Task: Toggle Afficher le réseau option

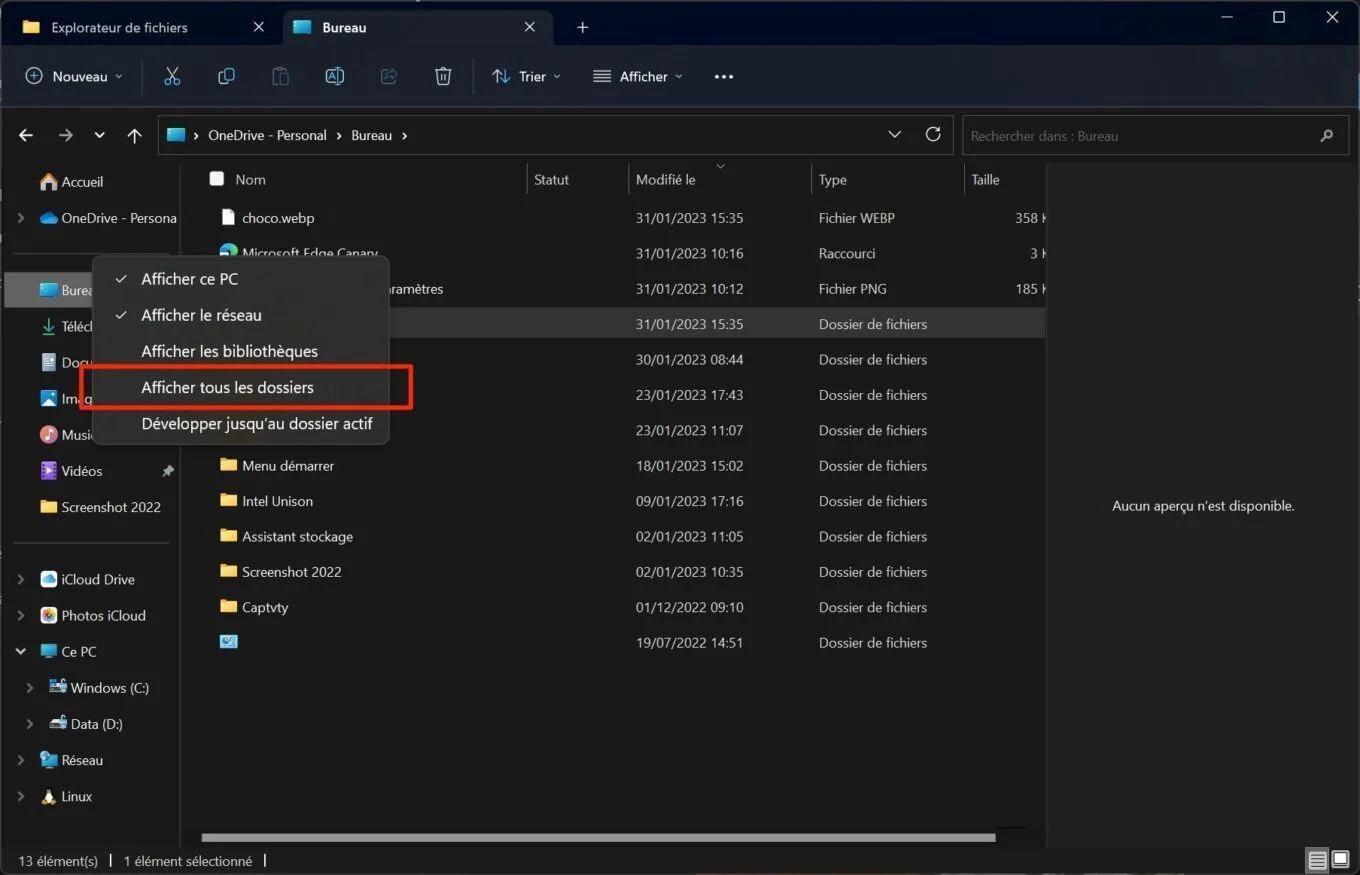Action: [x=240, y=315]
